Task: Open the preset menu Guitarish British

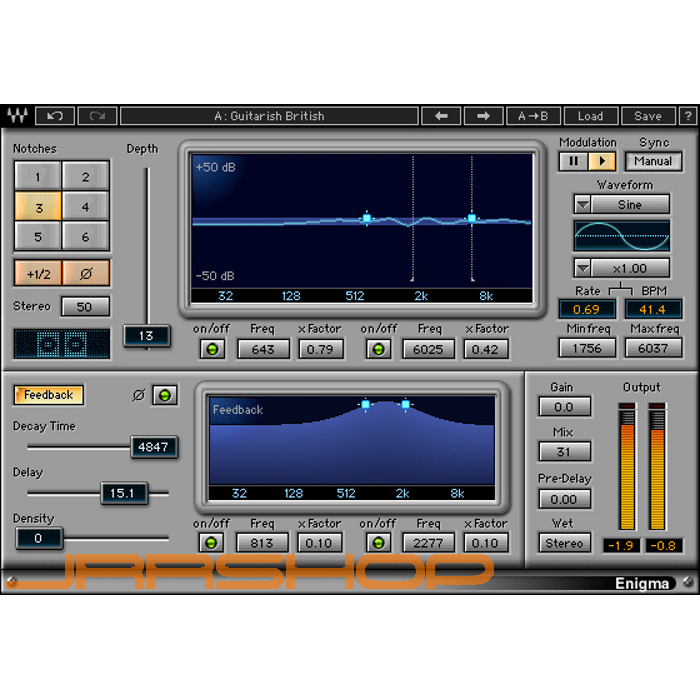Action: [x=269, y=116]
